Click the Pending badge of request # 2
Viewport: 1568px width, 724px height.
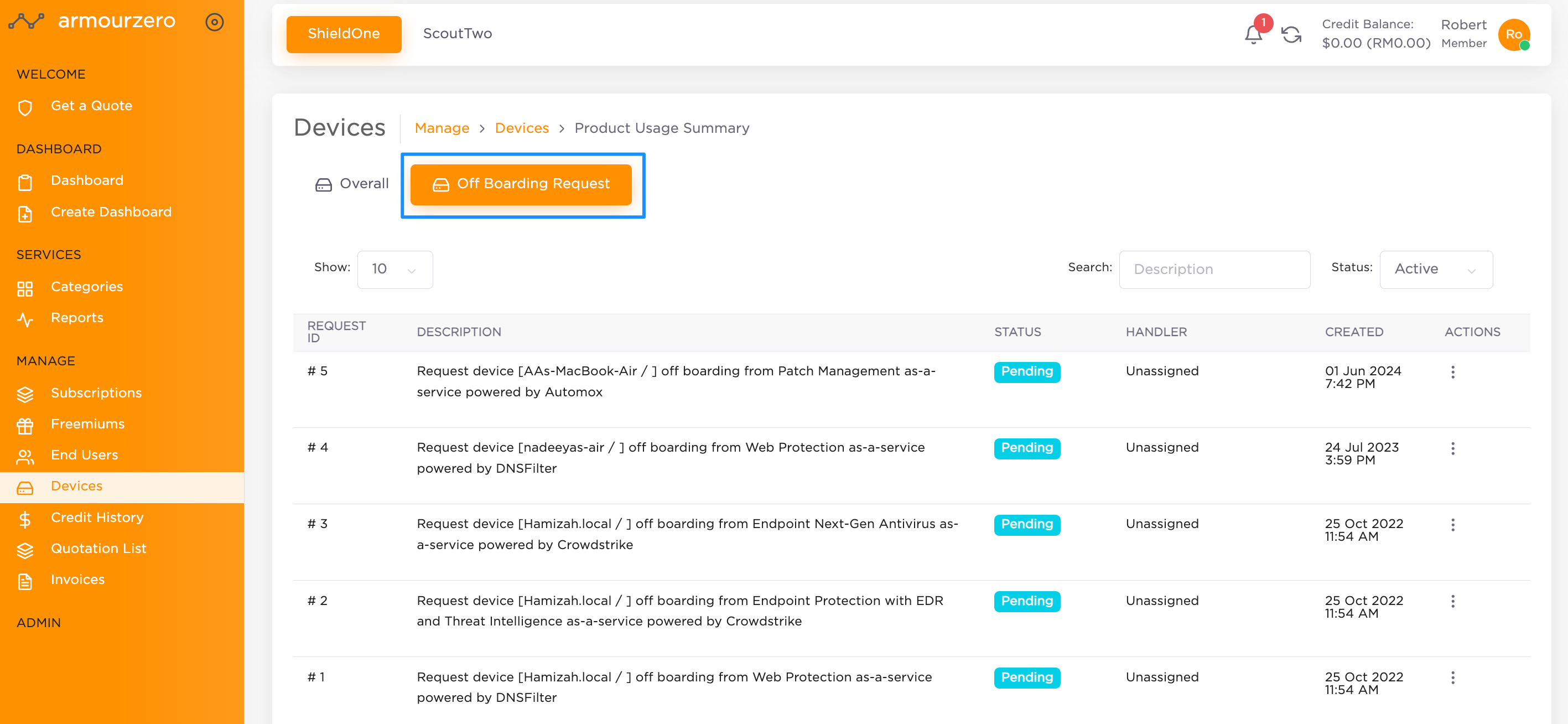pyautogui.click(x=1026, y=601)
